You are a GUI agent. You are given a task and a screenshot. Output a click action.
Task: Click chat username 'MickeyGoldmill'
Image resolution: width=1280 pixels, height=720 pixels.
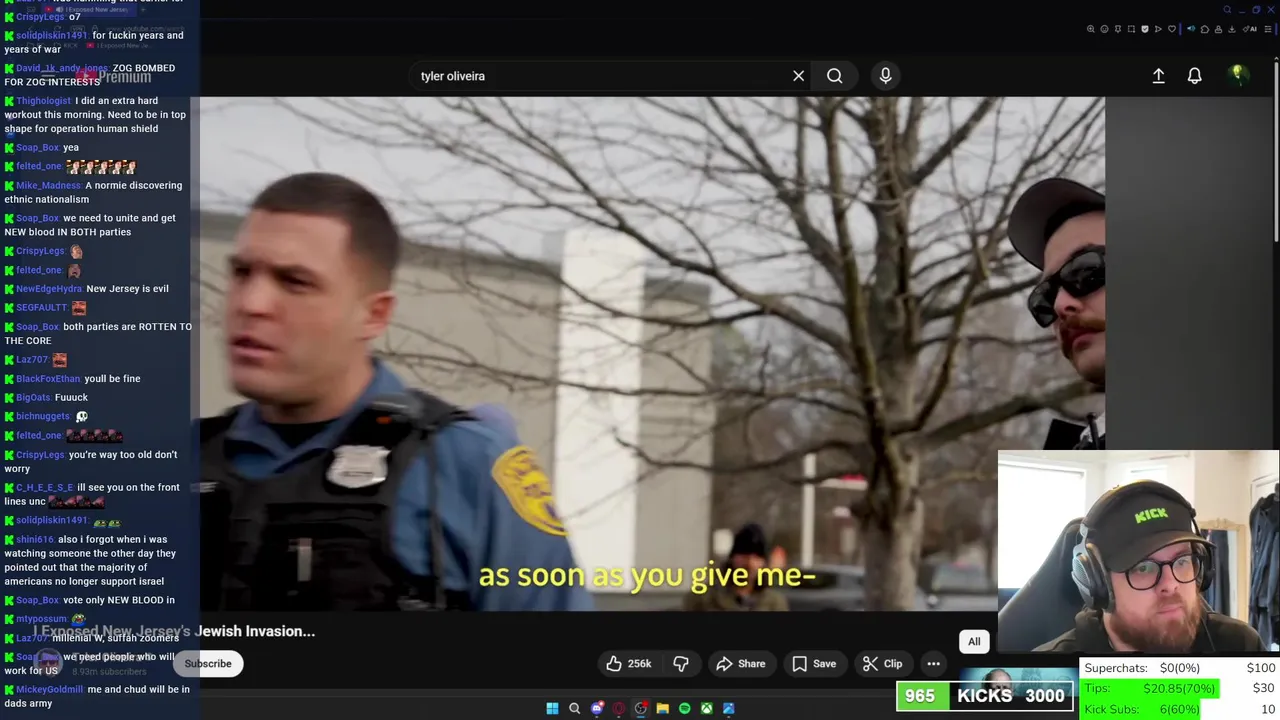[50, 690]
